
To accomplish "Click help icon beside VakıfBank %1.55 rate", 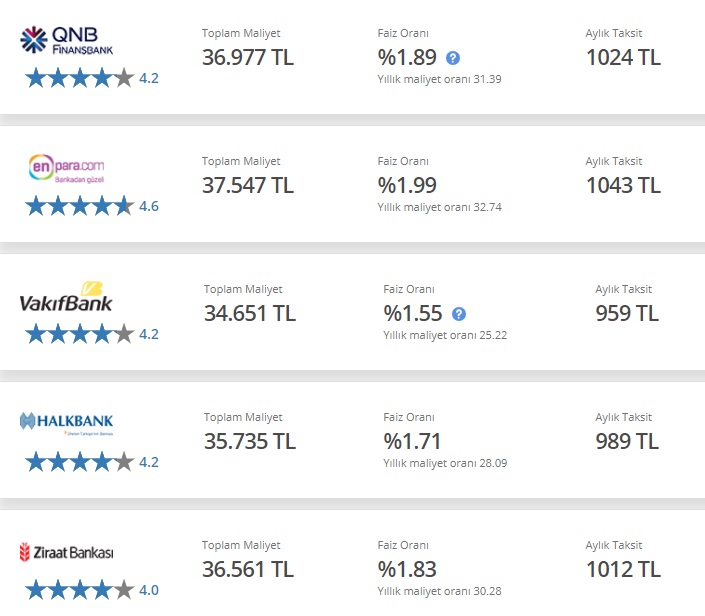I will coord(459,314).
